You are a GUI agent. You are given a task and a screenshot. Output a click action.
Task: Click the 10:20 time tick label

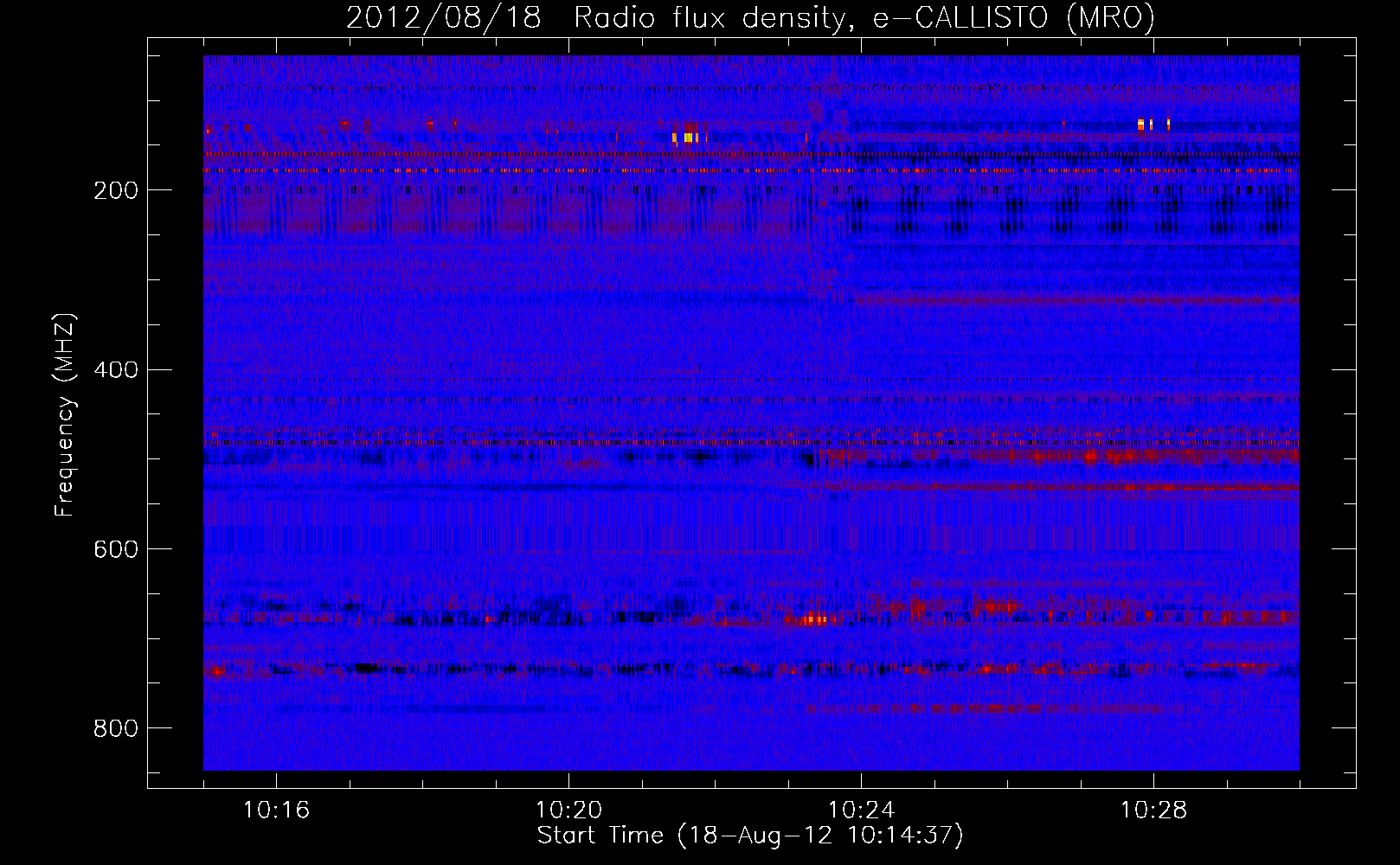tap(568, 810)
